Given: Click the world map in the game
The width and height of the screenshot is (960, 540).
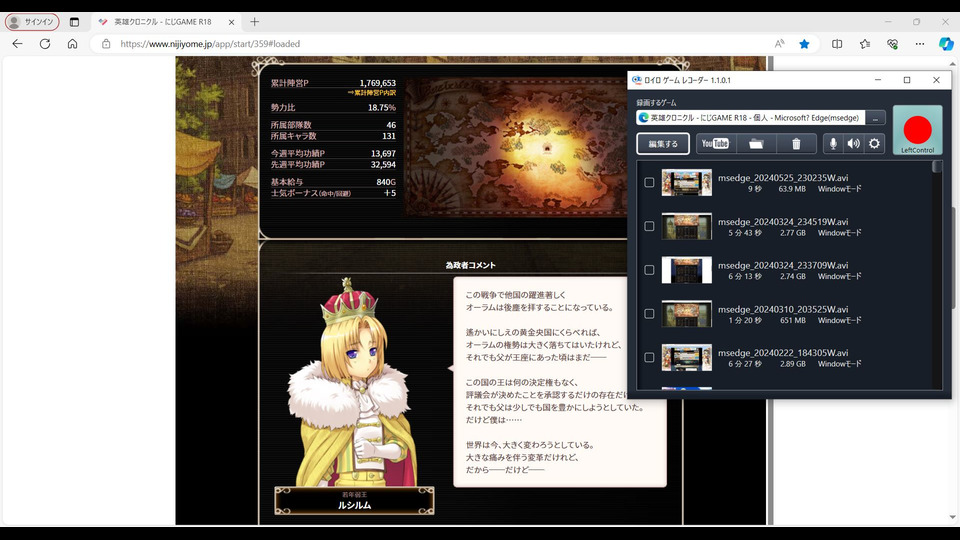Looking at the screenshot, I should coord(517,147).
